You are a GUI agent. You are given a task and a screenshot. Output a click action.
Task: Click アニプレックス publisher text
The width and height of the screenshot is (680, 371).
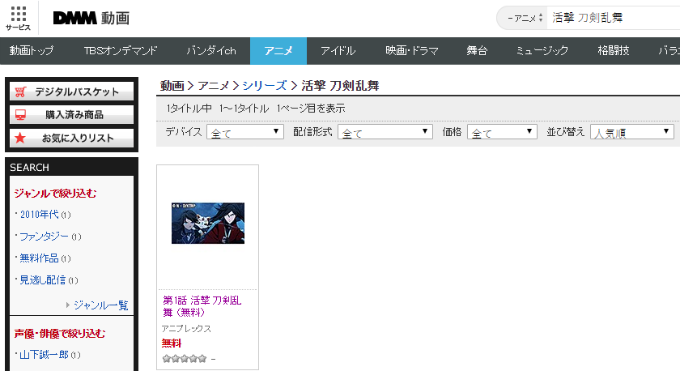pos(186,328)
